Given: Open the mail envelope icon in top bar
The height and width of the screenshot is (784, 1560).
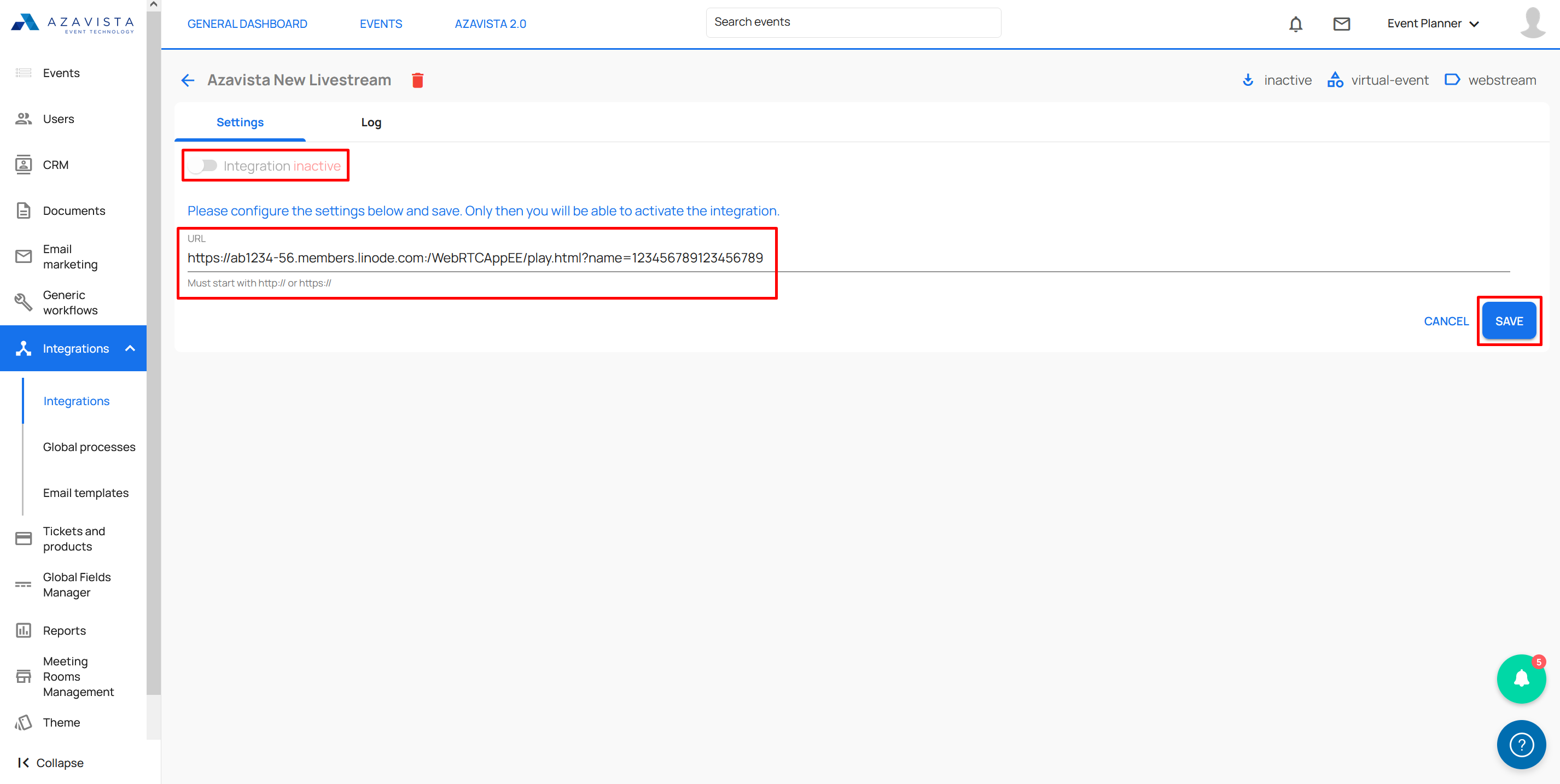Looking at the screenshot, I should point(1341,24).
